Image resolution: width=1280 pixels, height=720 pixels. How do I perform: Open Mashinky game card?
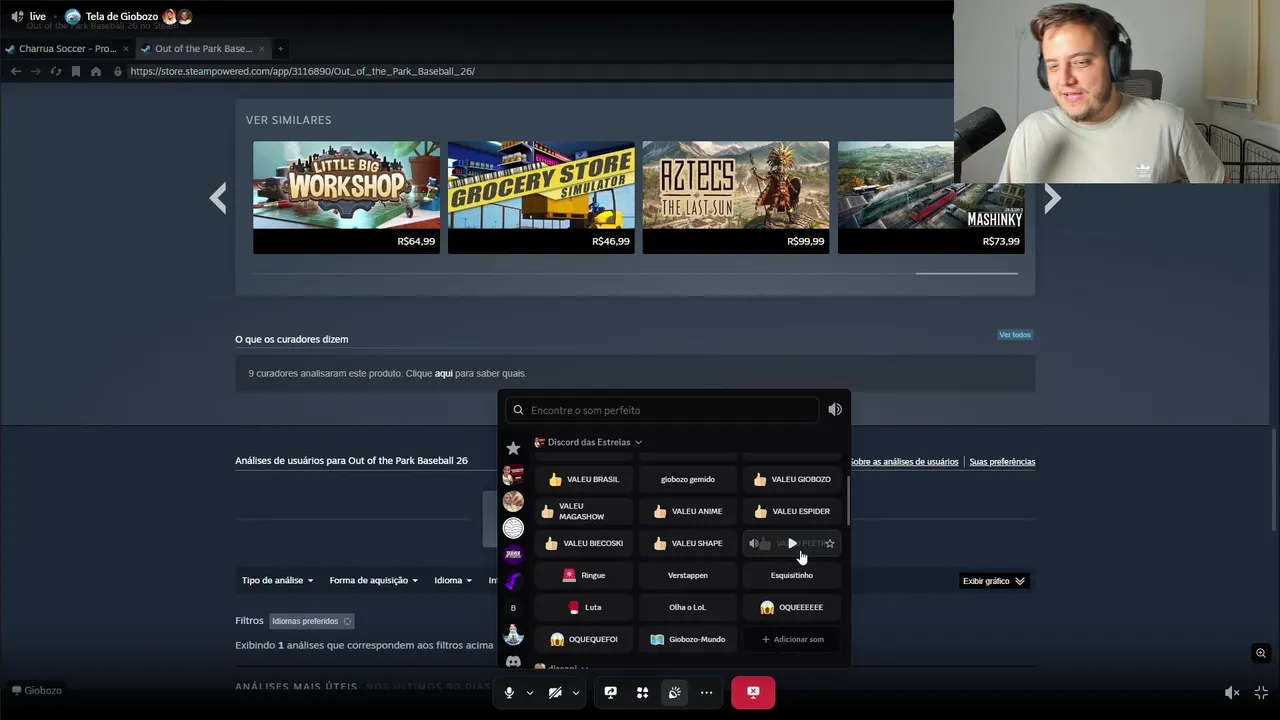(x=930, y=197)
